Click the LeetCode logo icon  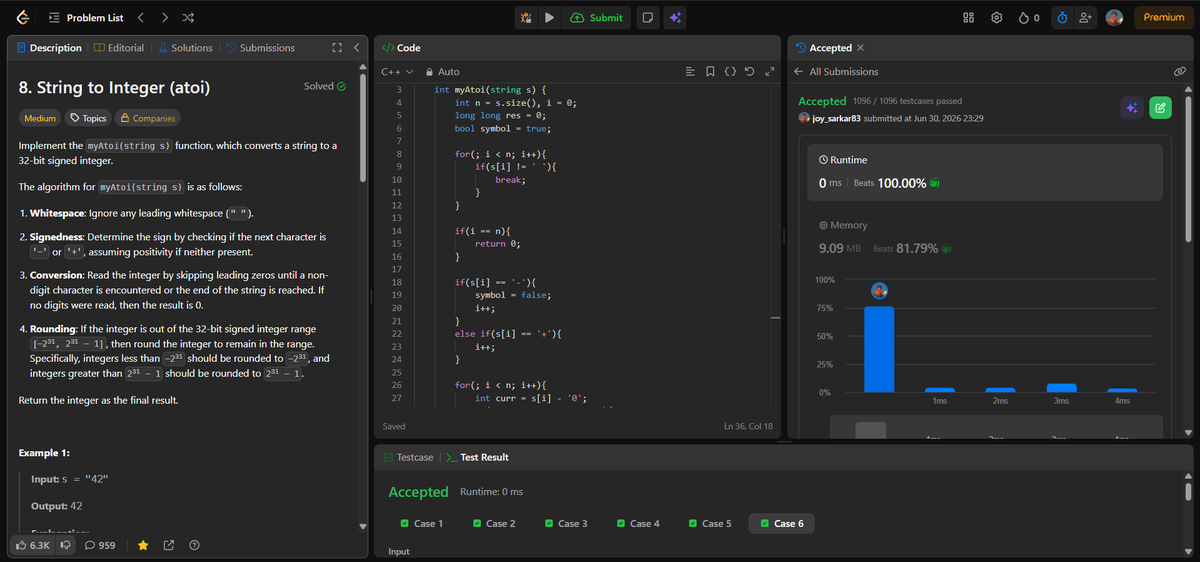tap(23, 17)
